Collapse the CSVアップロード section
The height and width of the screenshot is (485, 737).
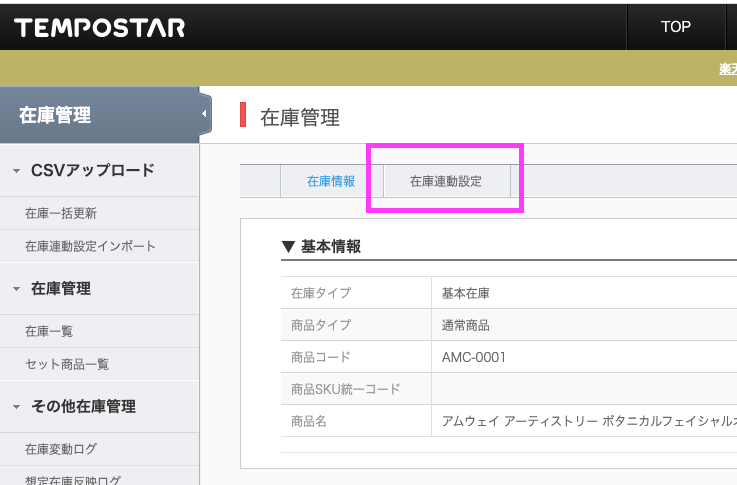pos(17,171)
